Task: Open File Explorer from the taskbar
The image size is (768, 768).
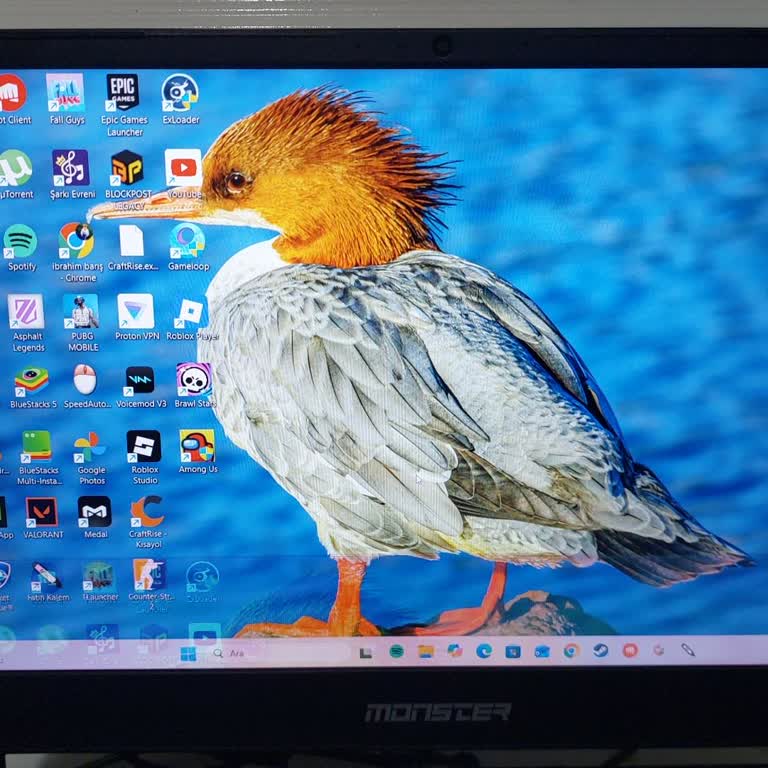Action: click(426, 651)
